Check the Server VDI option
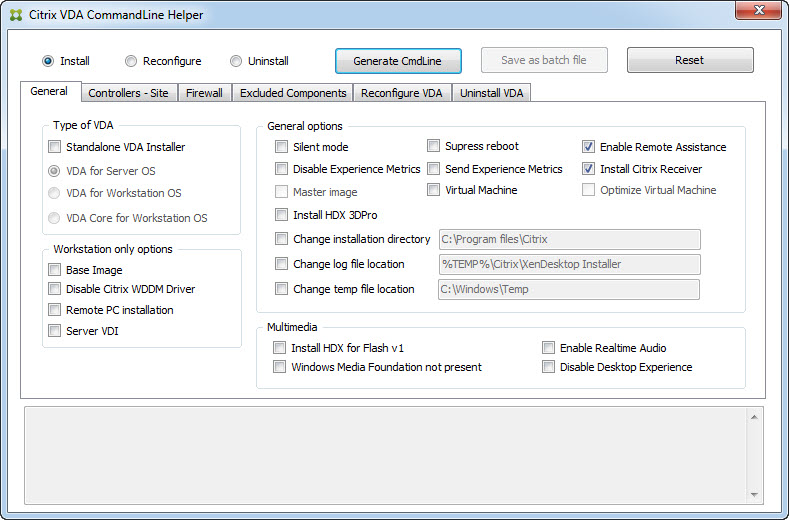Viewport: 789px width, 520px height. coord(54,331)
